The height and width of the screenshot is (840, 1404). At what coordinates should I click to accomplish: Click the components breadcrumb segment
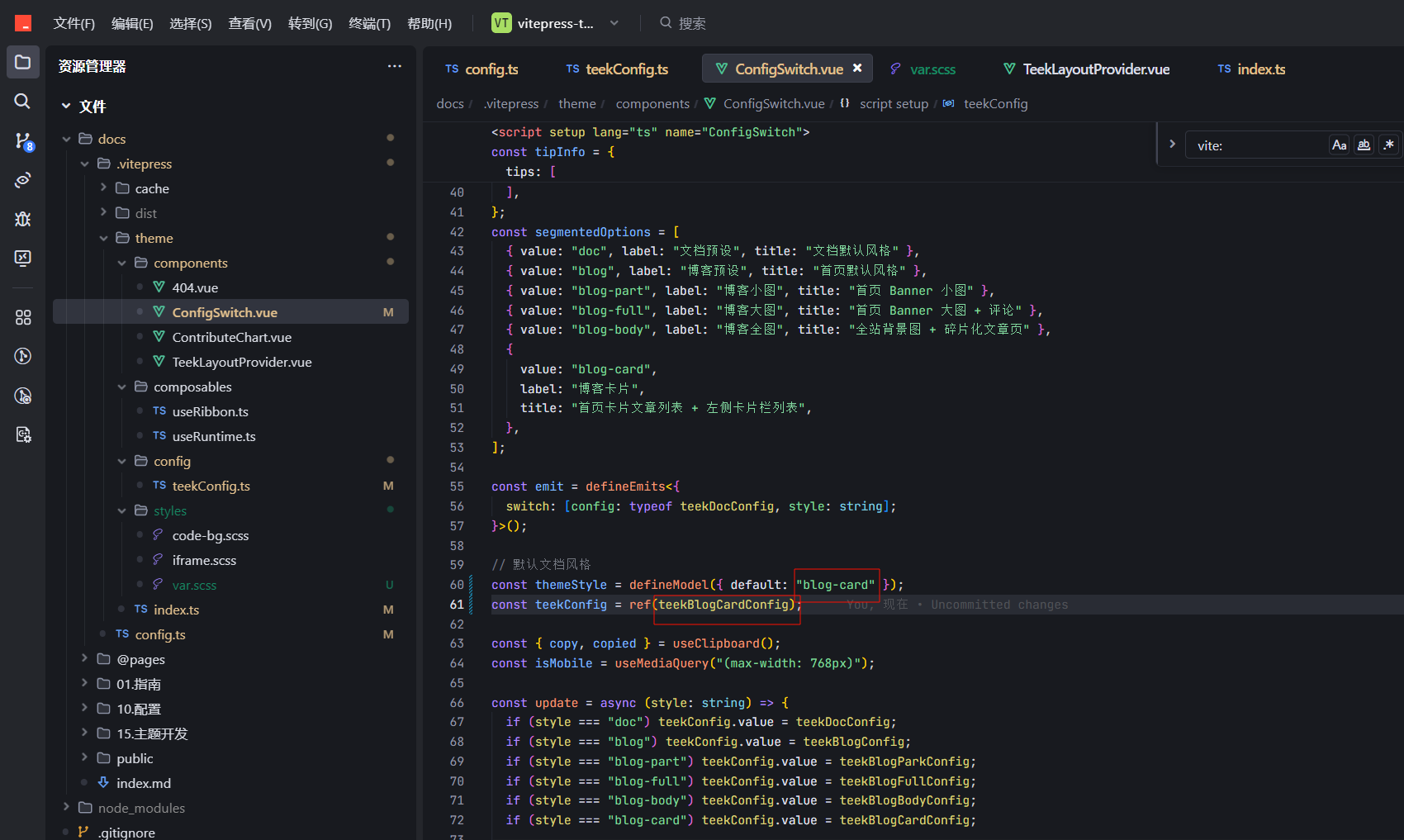pos(652,103)
